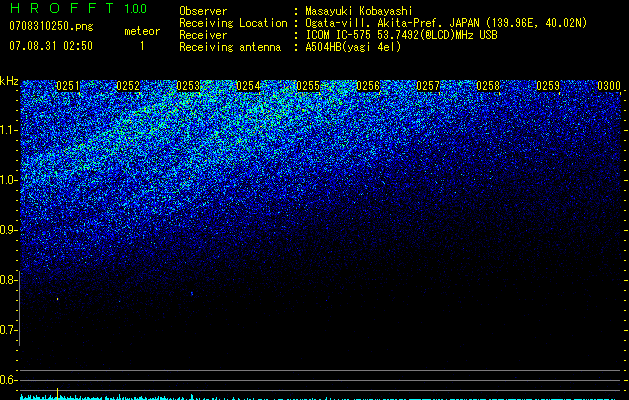Click the 0.7 kHz axis label
Screen dimensions: 629x400
[x=8, y=330]
